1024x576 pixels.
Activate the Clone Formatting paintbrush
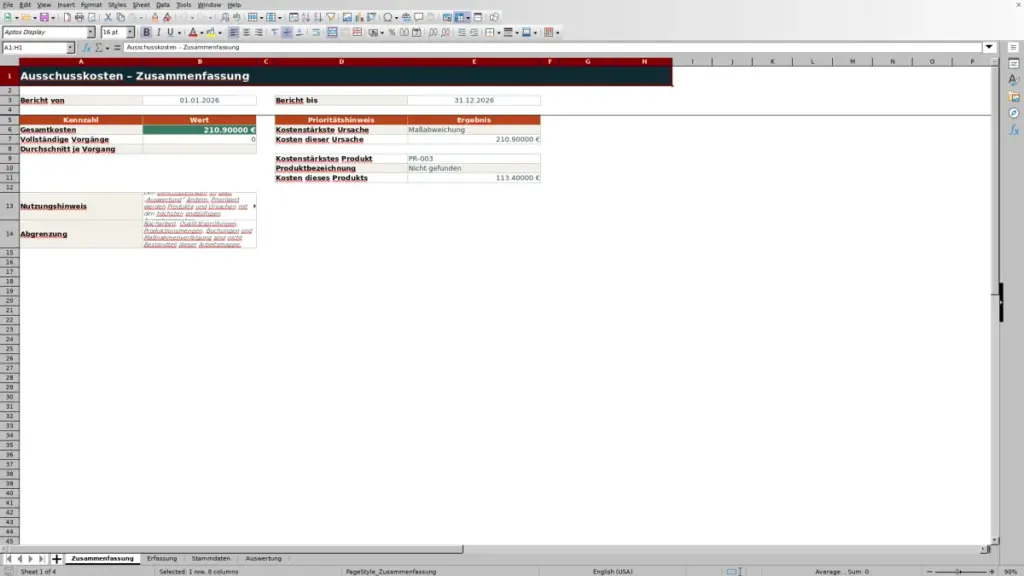click(x=155, y=18)
